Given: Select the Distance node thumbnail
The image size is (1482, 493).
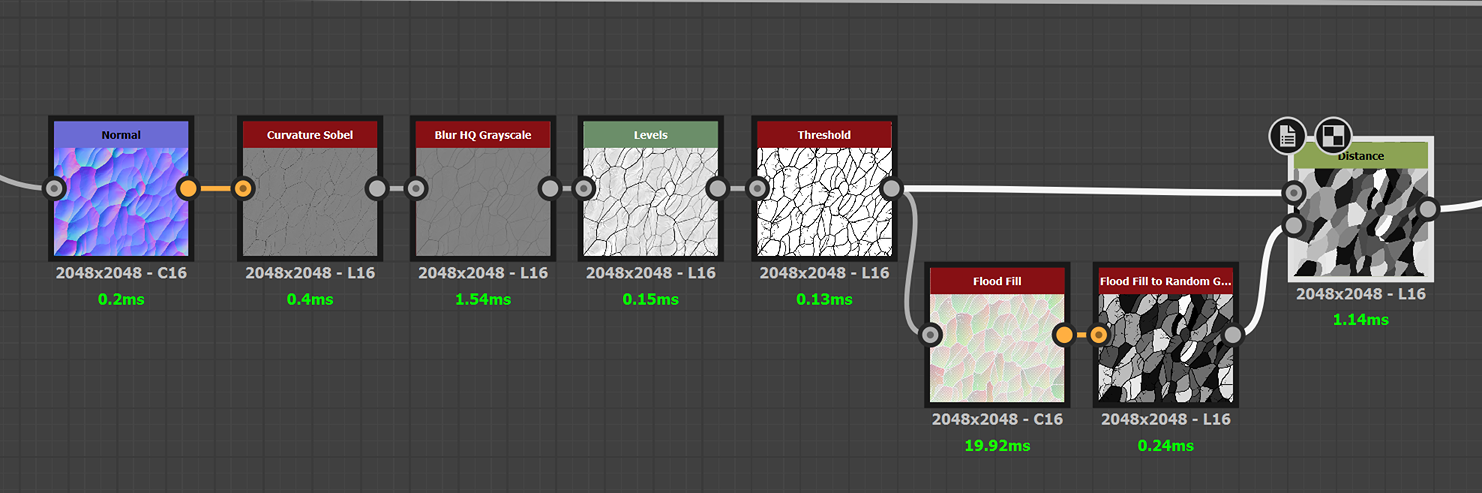Looking at the screenshot, I should [1361, 222].
